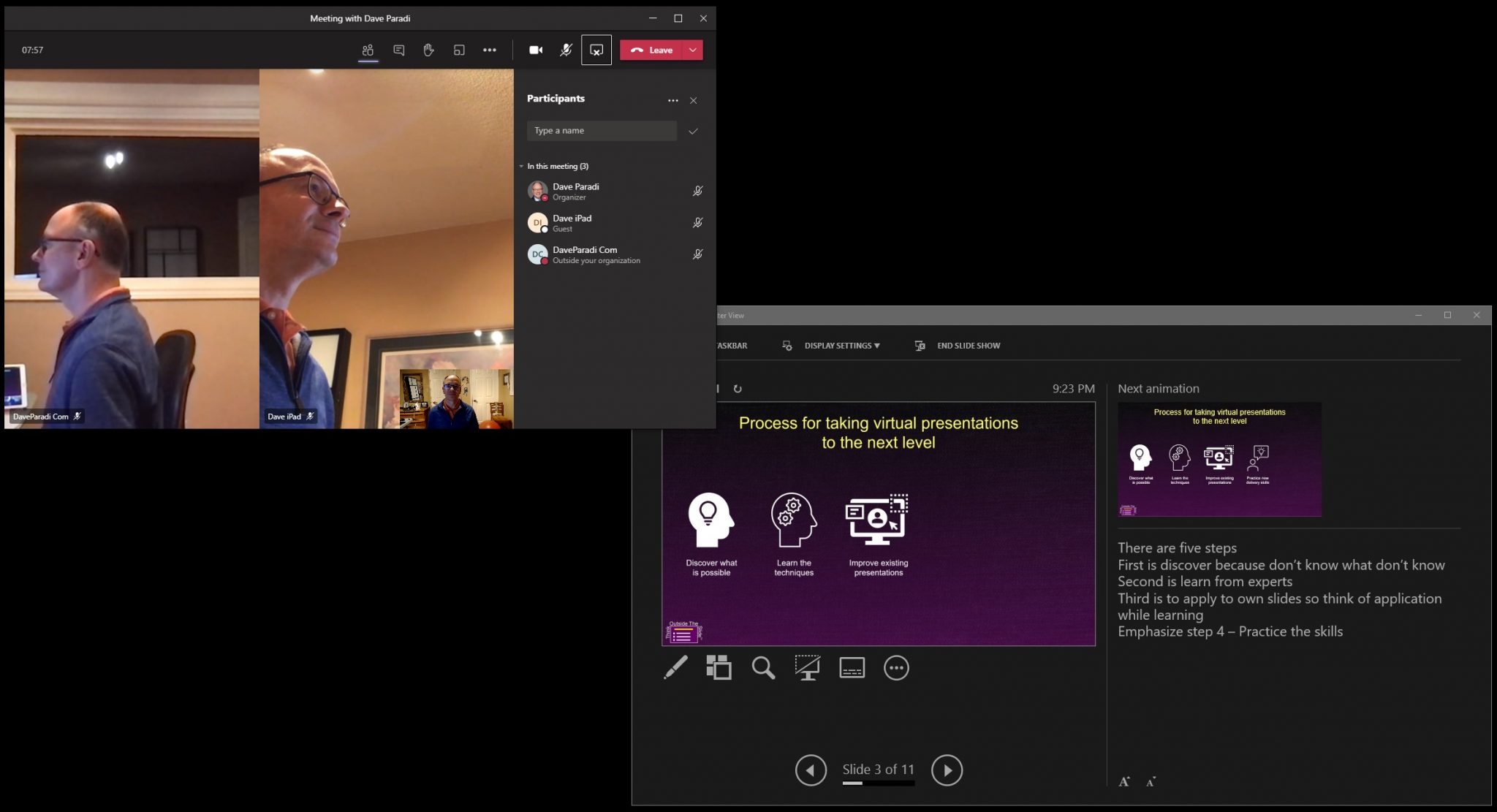Select the slide zoom magnifier tool
1497x812 pixels.
(763, 667)
